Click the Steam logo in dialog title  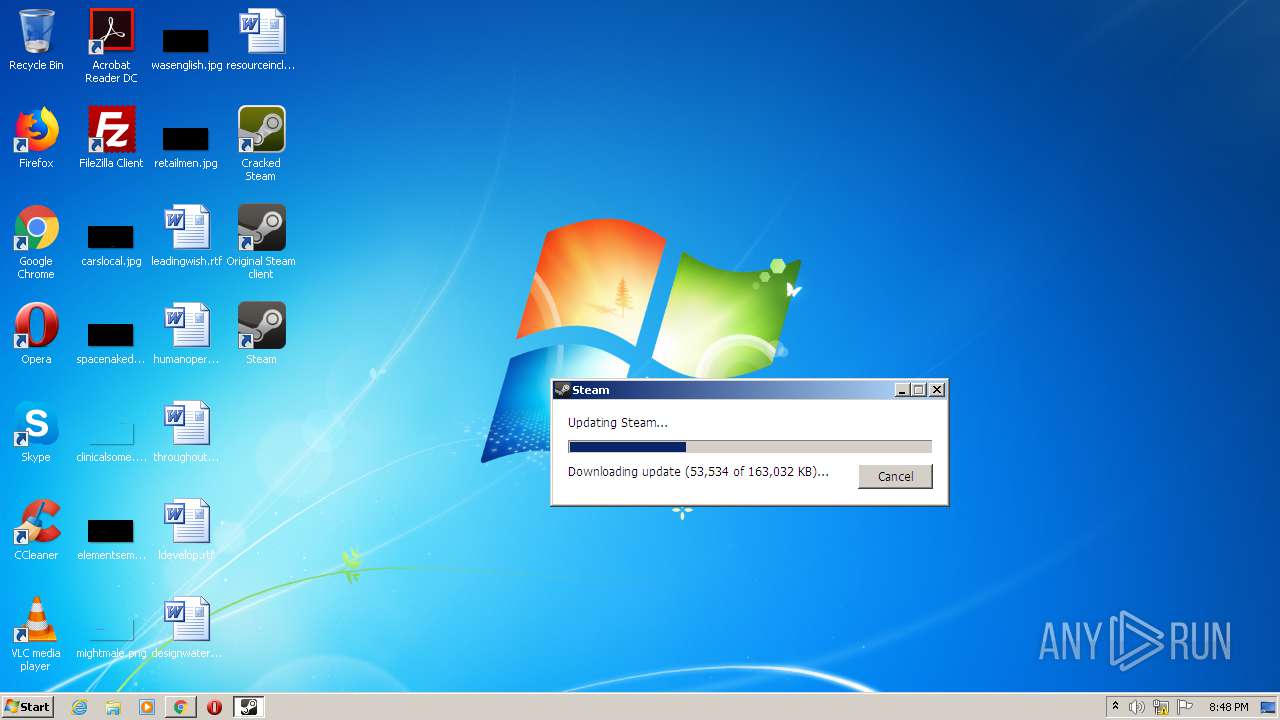(x=562, y=390)
